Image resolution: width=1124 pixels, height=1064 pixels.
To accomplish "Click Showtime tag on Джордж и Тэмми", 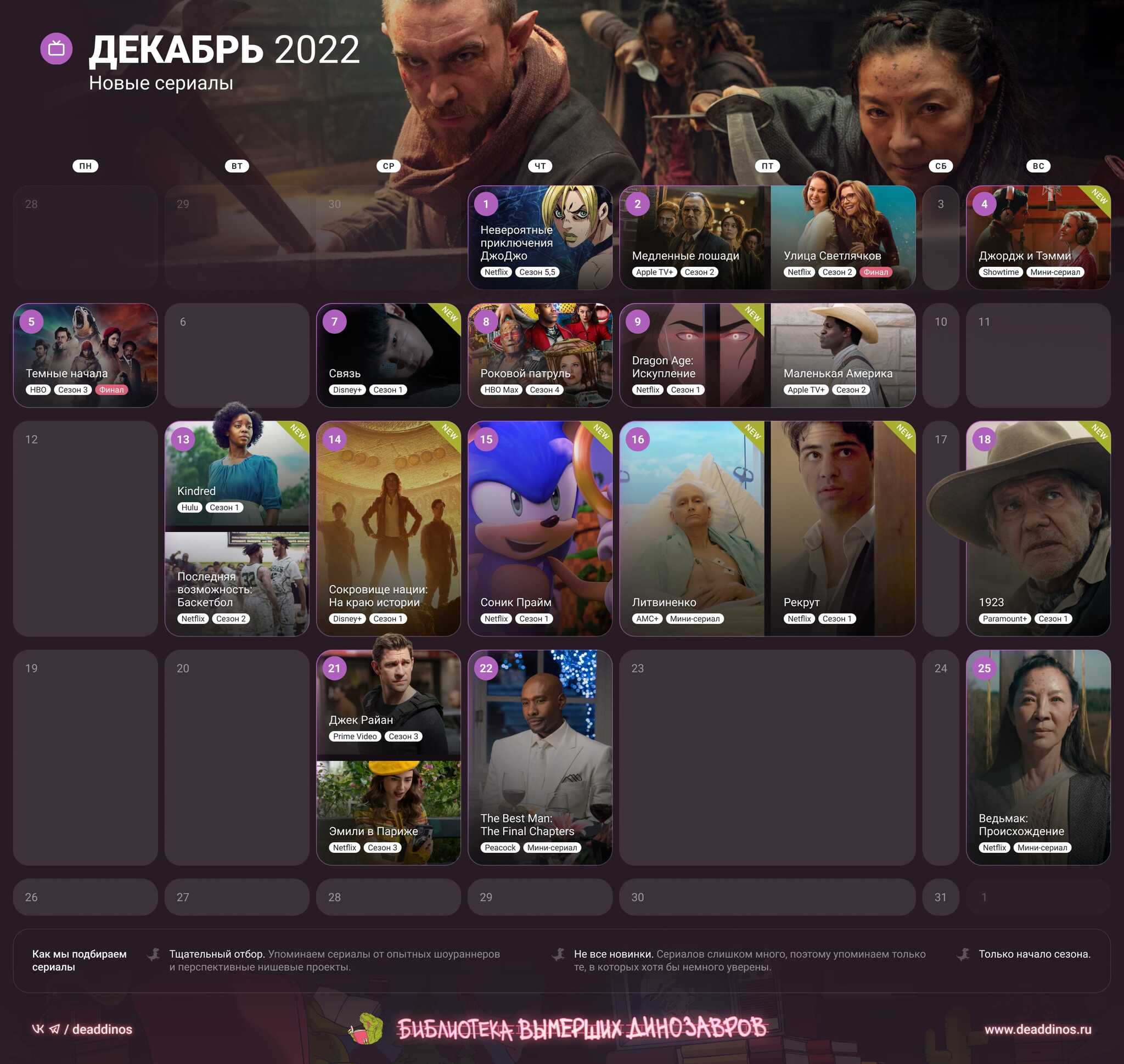I will (1001, 272).
